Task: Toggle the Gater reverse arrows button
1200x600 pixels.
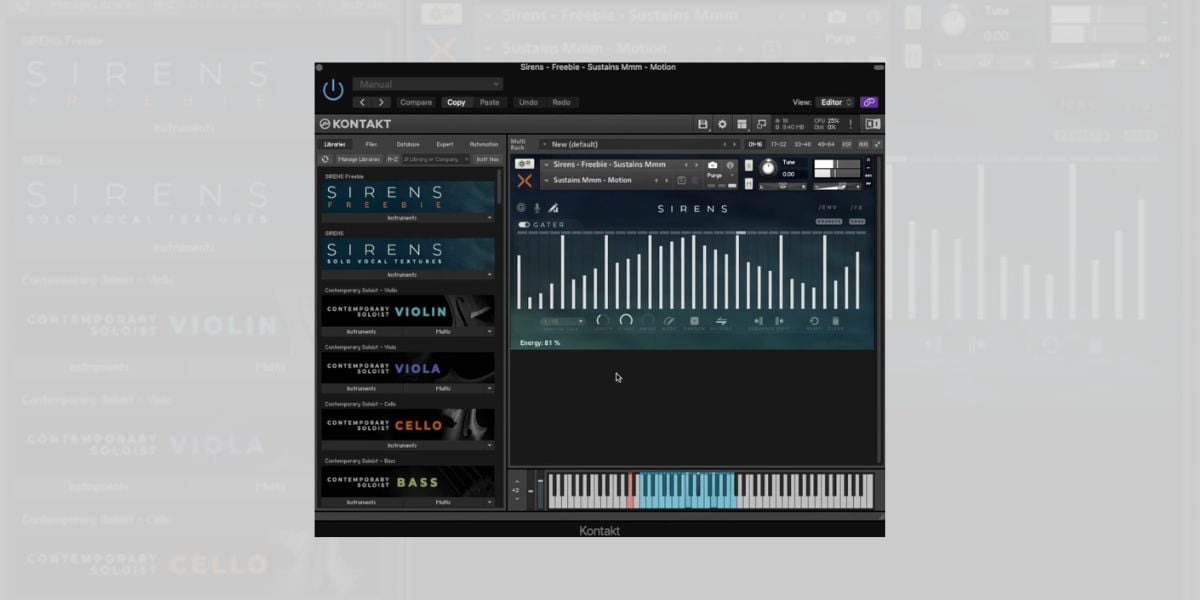Action: [719, 321]
